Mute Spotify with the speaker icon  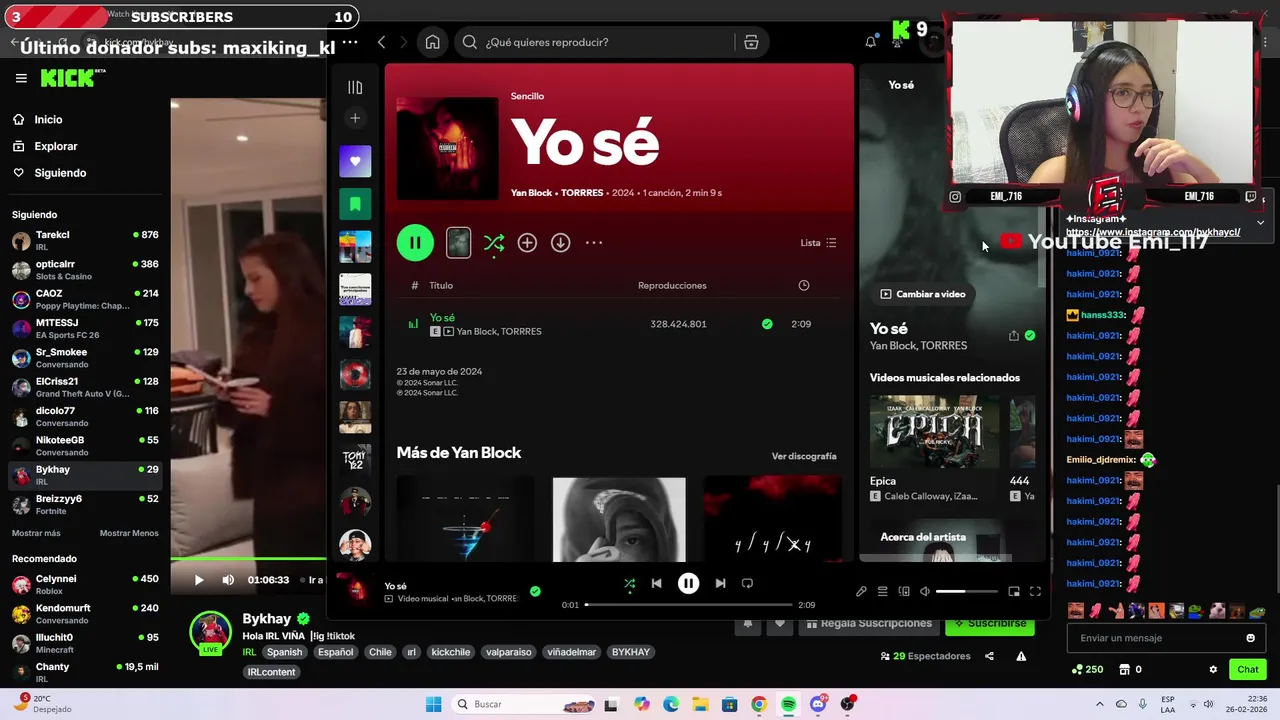[925, 592]
